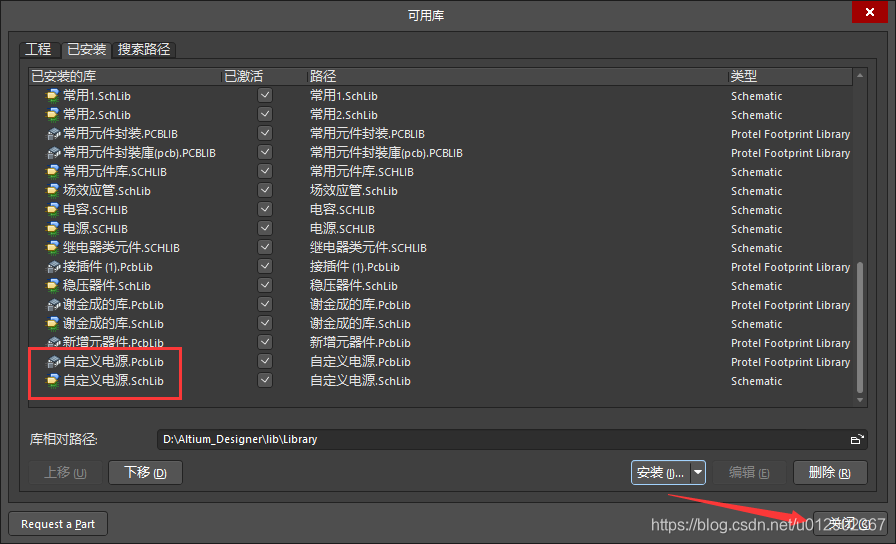This screenshot has width=896, height=544.
Task: Click the 常用元件封装.PCBLIB footprint icon
Action: click(53, 134)
